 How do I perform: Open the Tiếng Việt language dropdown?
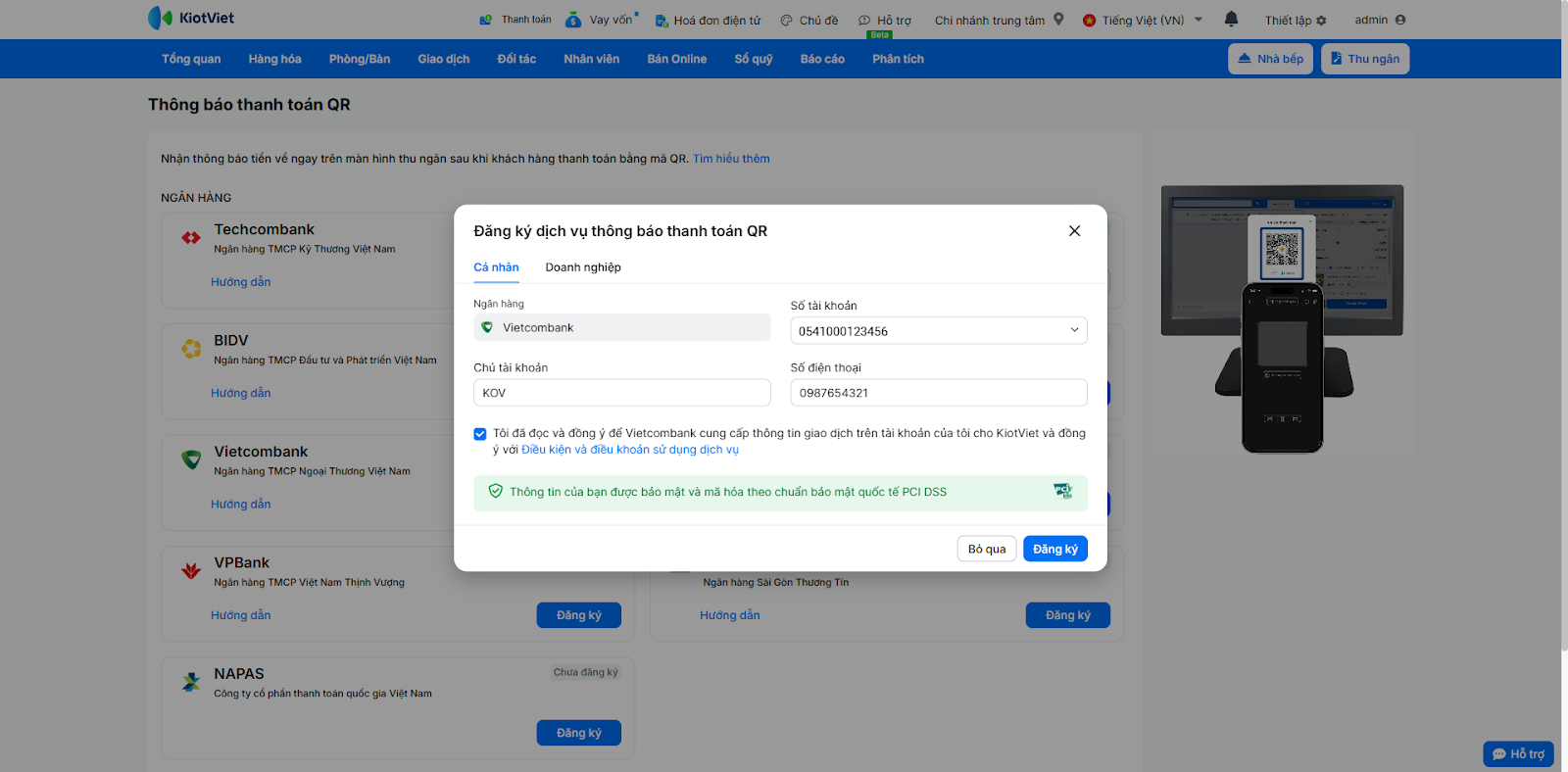[1198, 20]
